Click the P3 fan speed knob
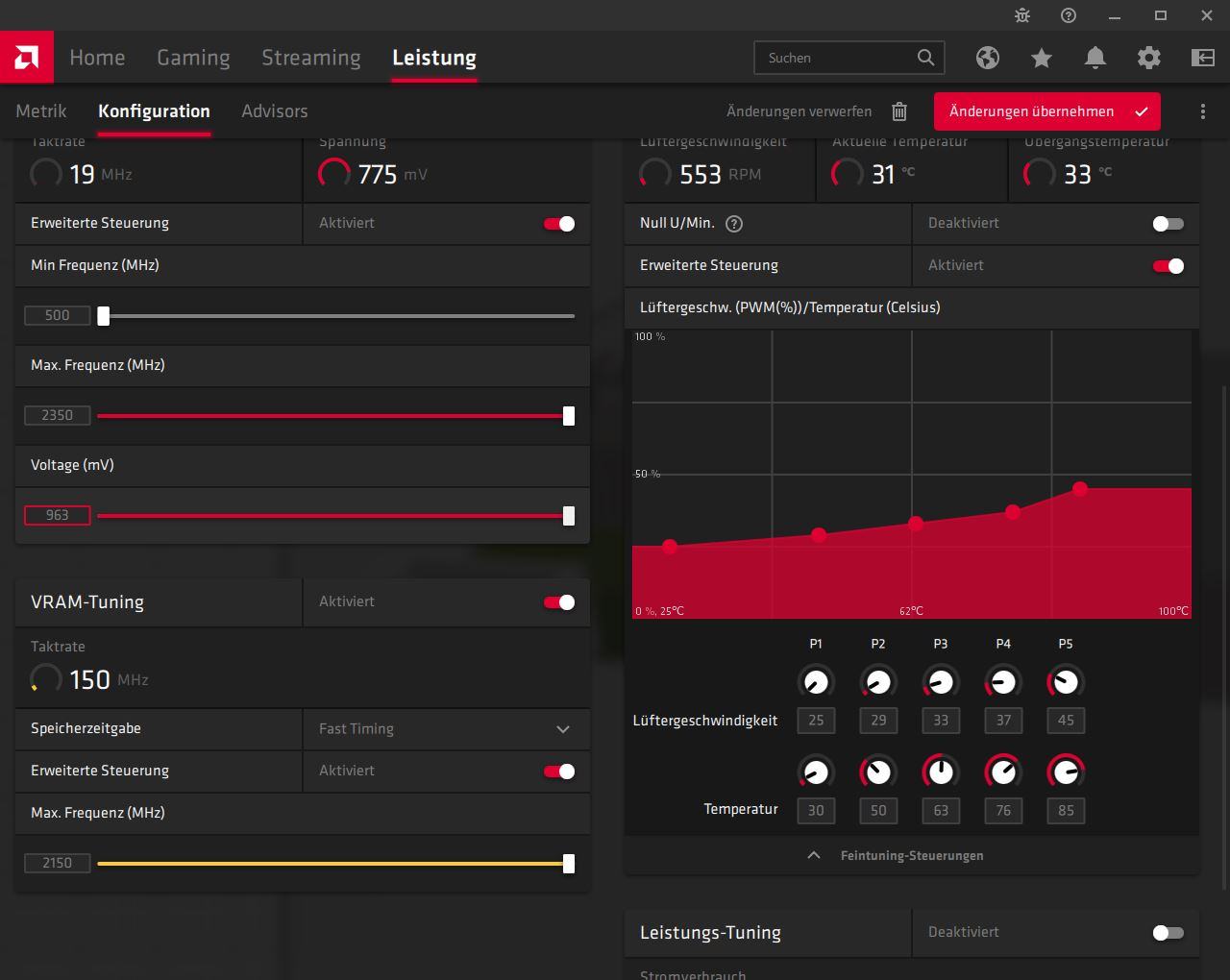This screenshot has width=1230, height=980. (941, 682)
